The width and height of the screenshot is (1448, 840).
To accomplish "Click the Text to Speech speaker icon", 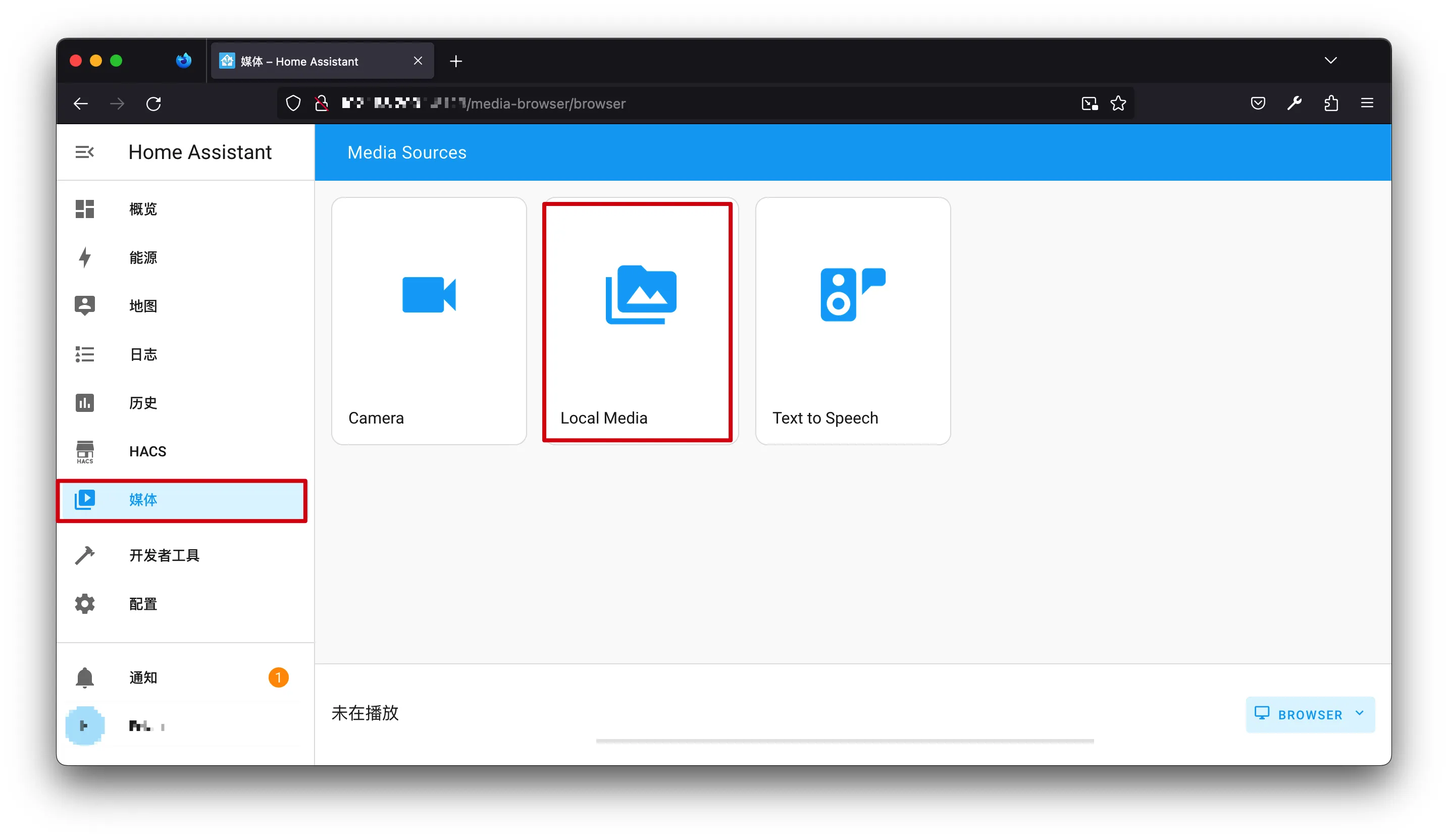I will (x=853, y=295).
